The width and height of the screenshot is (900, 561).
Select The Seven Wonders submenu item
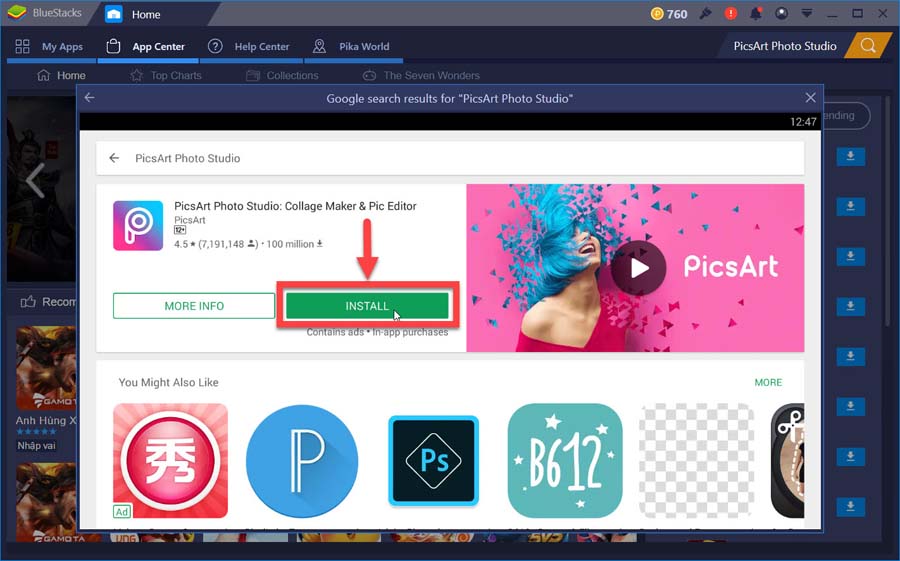(421, 75)
